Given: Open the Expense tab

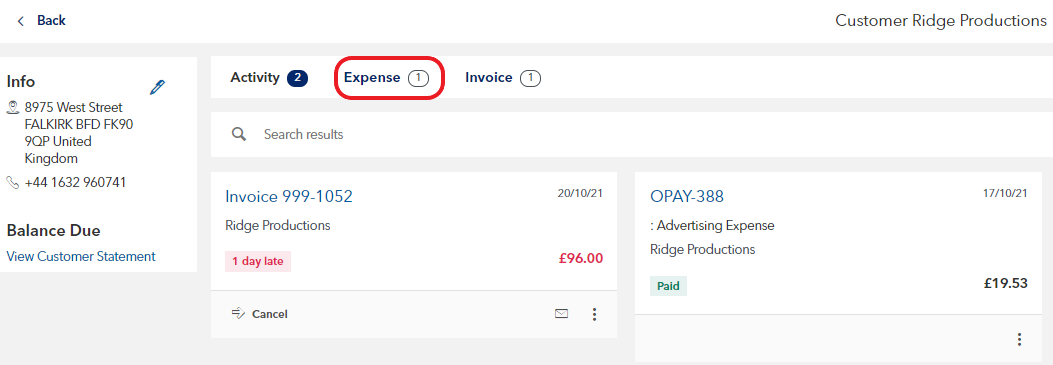Looking at the screenshot, I should pos(386,78).
